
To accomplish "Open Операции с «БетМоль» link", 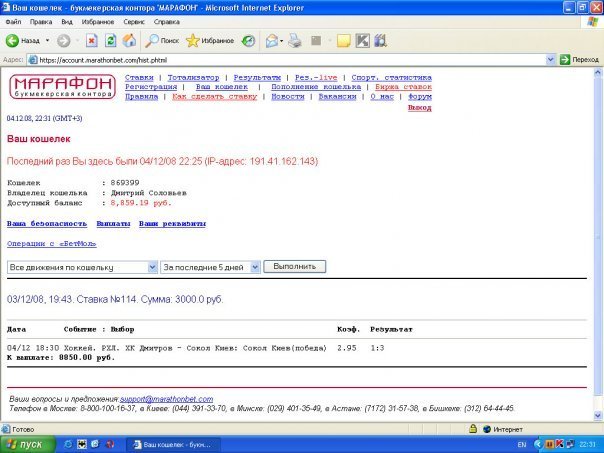I will click(52, 244).
